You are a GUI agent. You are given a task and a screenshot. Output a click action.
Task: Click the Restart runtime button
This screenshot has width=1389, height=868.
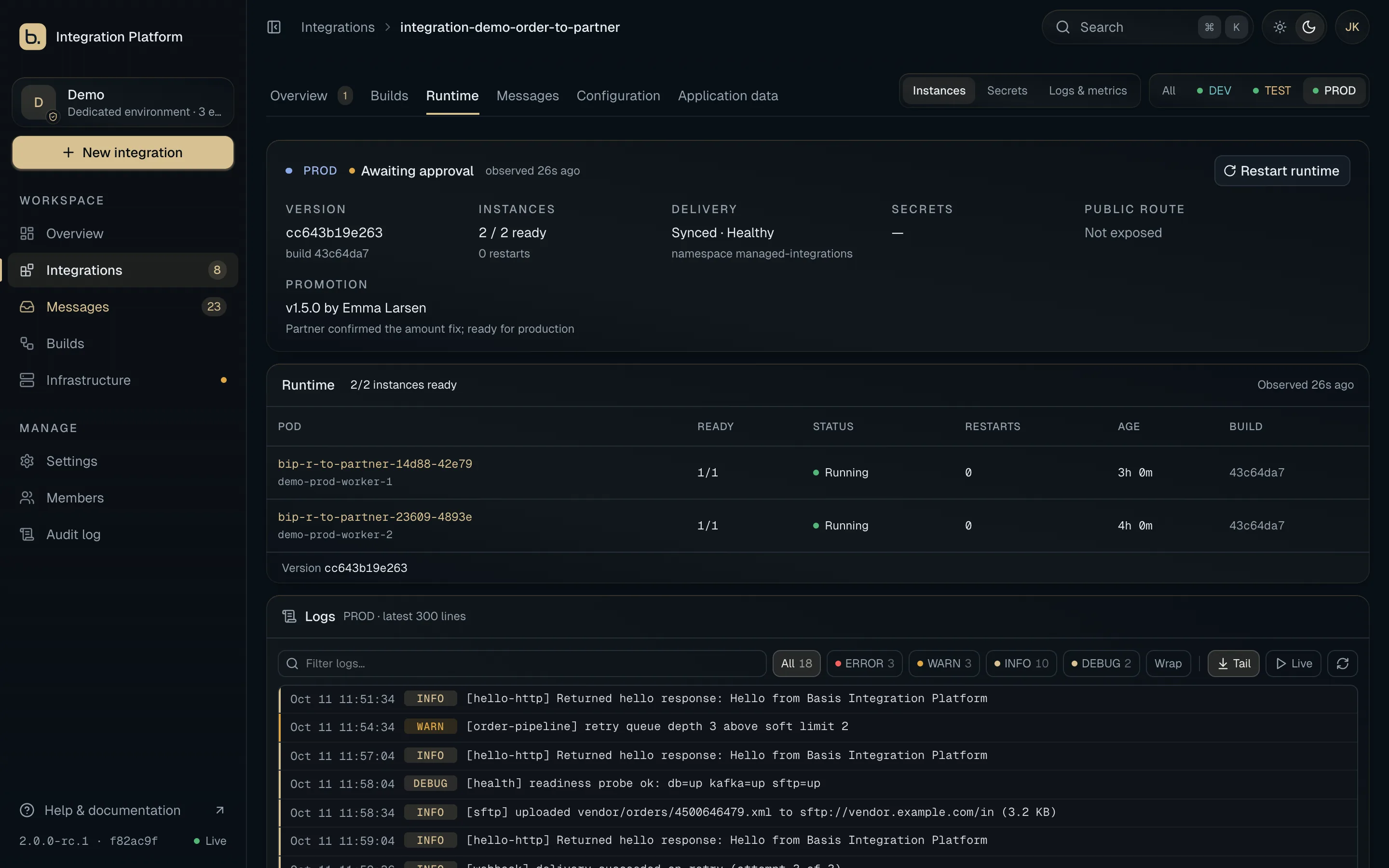pyautogui.click(x=1281, y=171)
